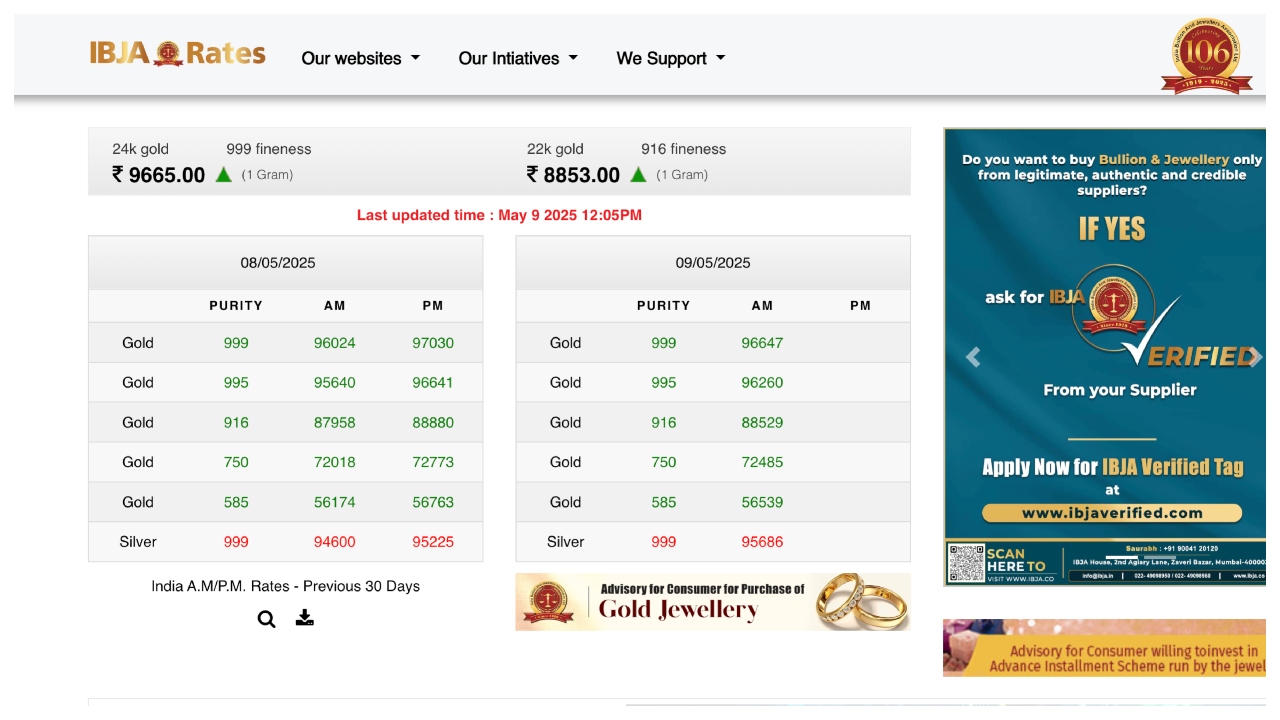Click India A.M/P.M. Rates Previous 30 Days

(x=285, y=586)
